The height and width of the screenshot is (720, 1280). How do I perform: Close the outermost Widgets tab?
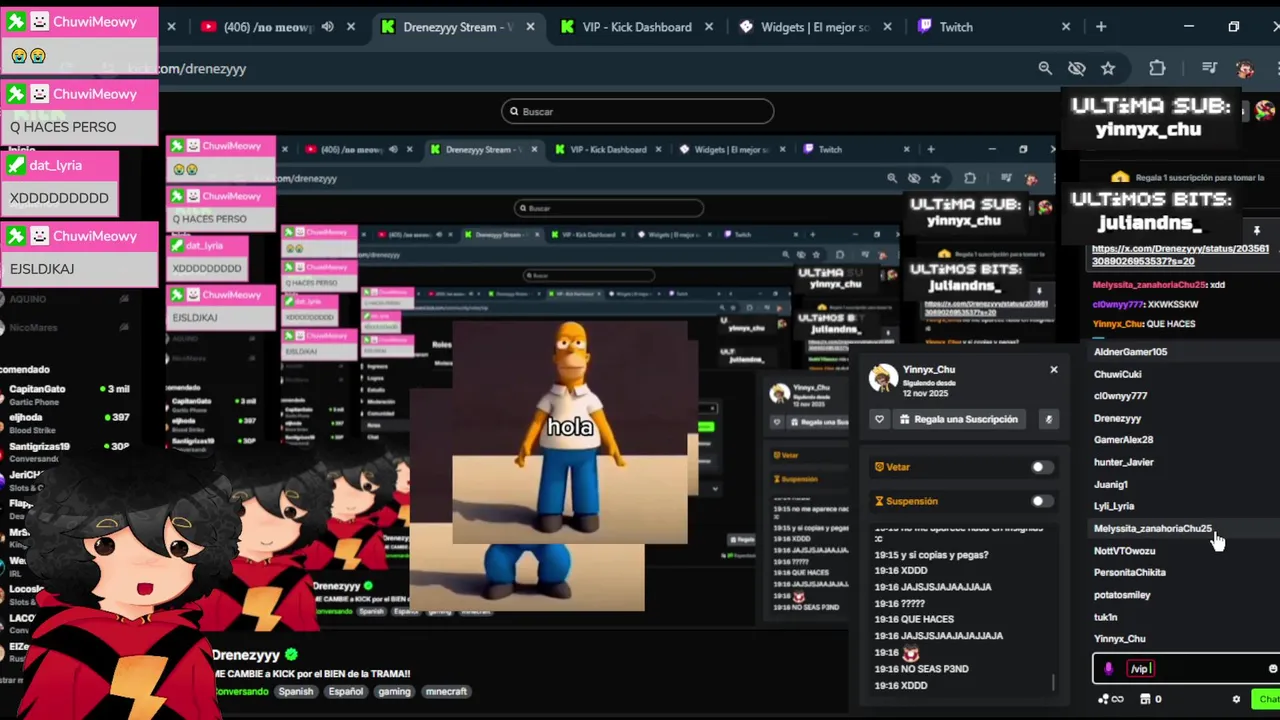887,27
